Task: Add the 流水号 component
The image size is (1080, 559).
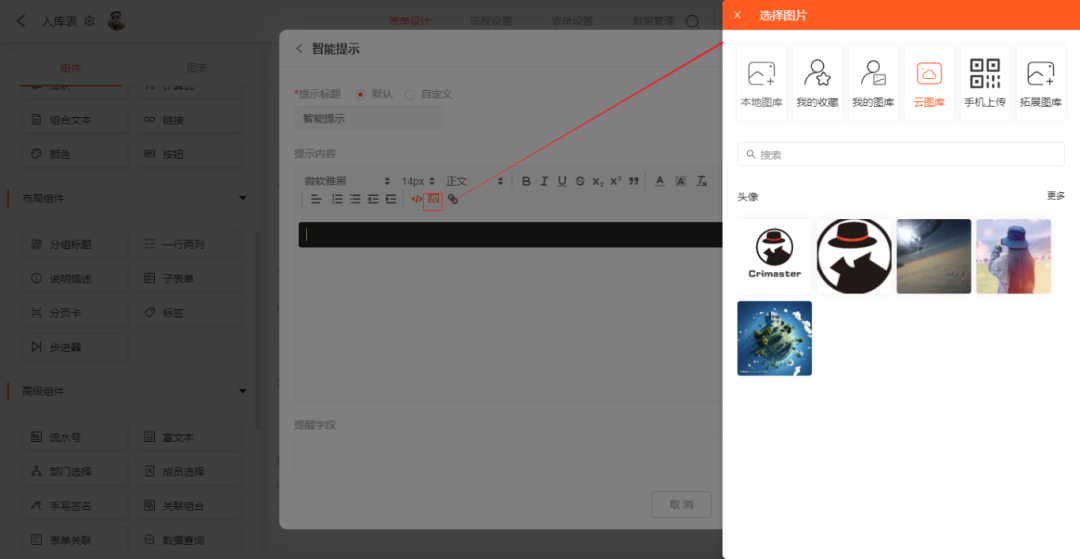Action: tap(76, 436)
